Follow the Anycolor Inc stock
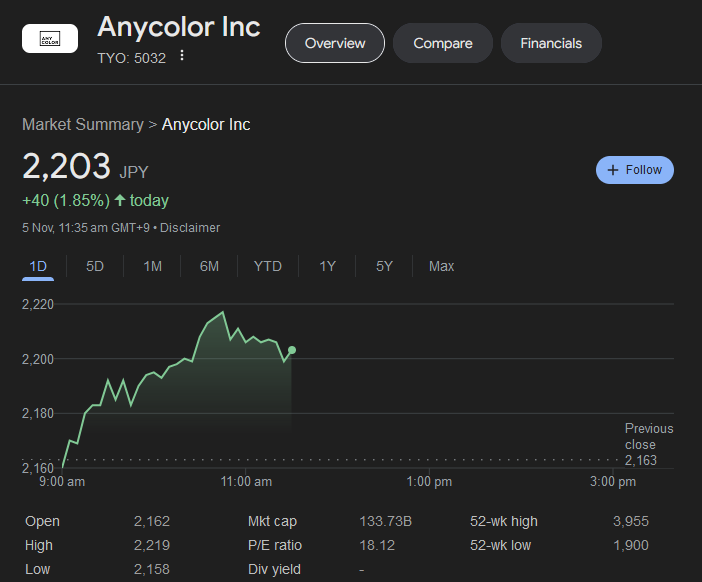Image resolution: width=702 pixels, height=582 pixels. (x=634, y=170)
